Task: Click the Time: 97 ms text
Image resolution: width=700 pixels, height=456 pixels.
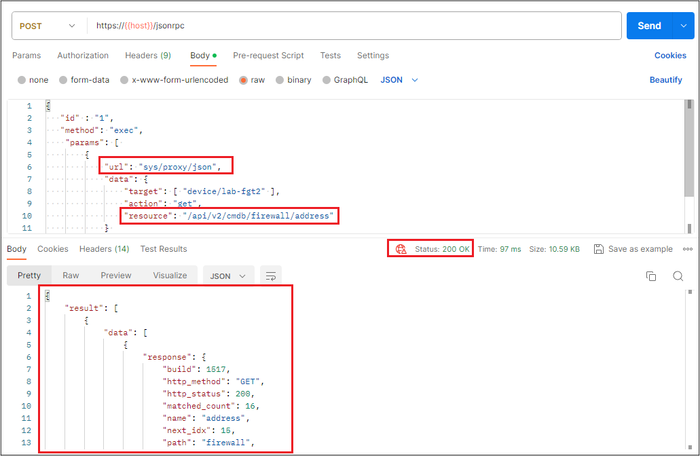Action: pyautogui.click(x=499, y=249)
